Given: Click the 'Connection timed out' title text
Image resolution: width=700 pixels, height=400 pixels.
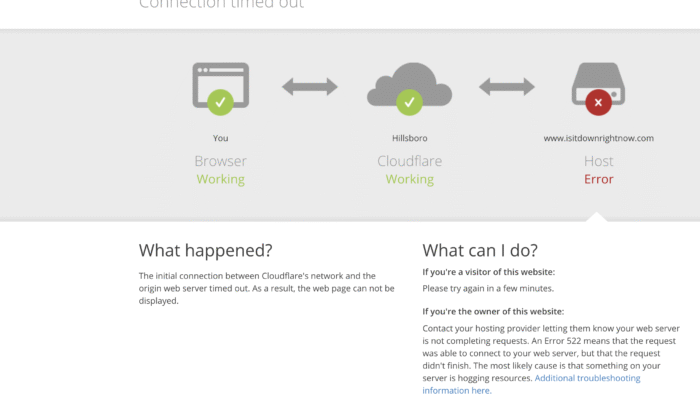Looking at the screenshot, I should click(x=221, y=4).
